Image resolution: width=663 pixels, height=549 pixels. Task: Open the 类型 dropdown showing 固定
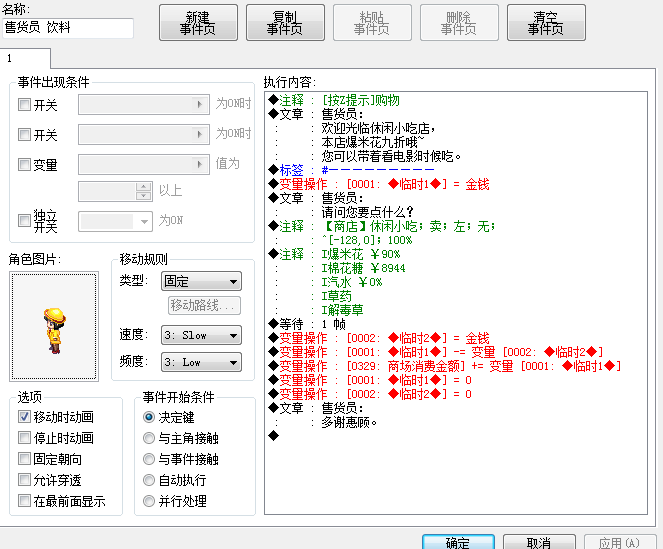(201, 281)
